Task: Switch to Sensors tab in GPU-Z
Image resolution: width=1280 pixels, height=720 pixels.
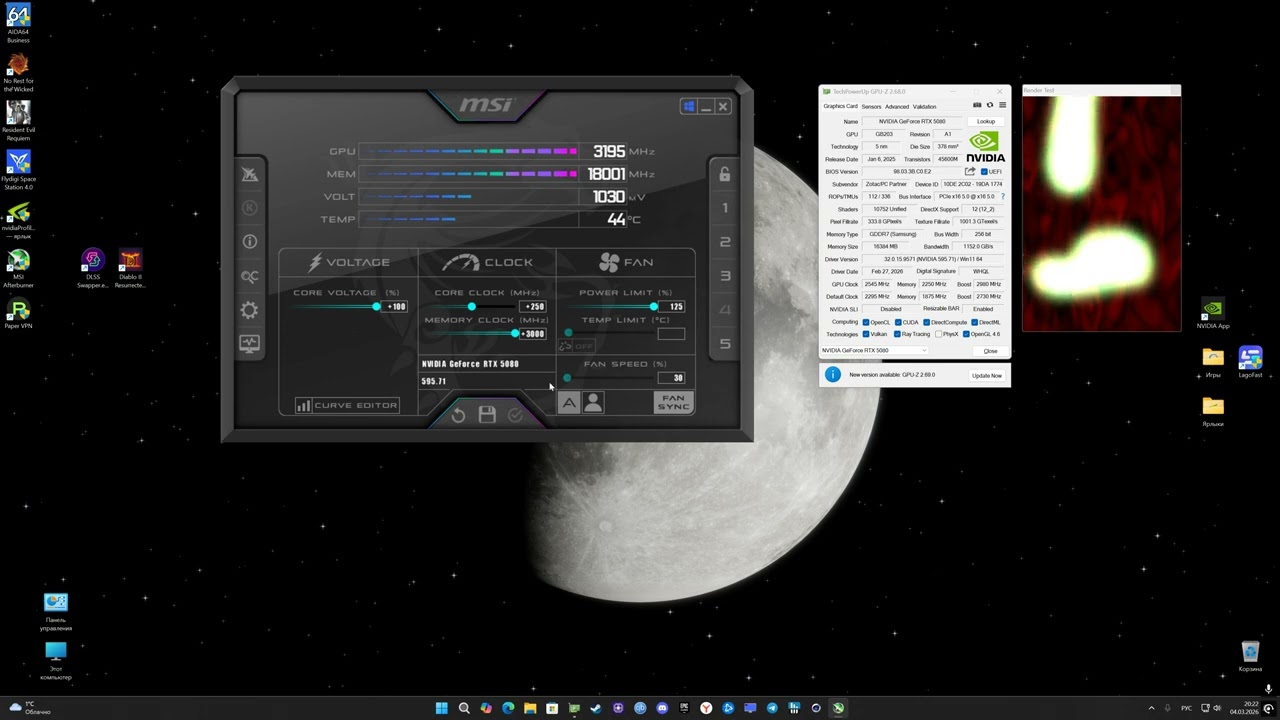Action: (x=871, y=106)
